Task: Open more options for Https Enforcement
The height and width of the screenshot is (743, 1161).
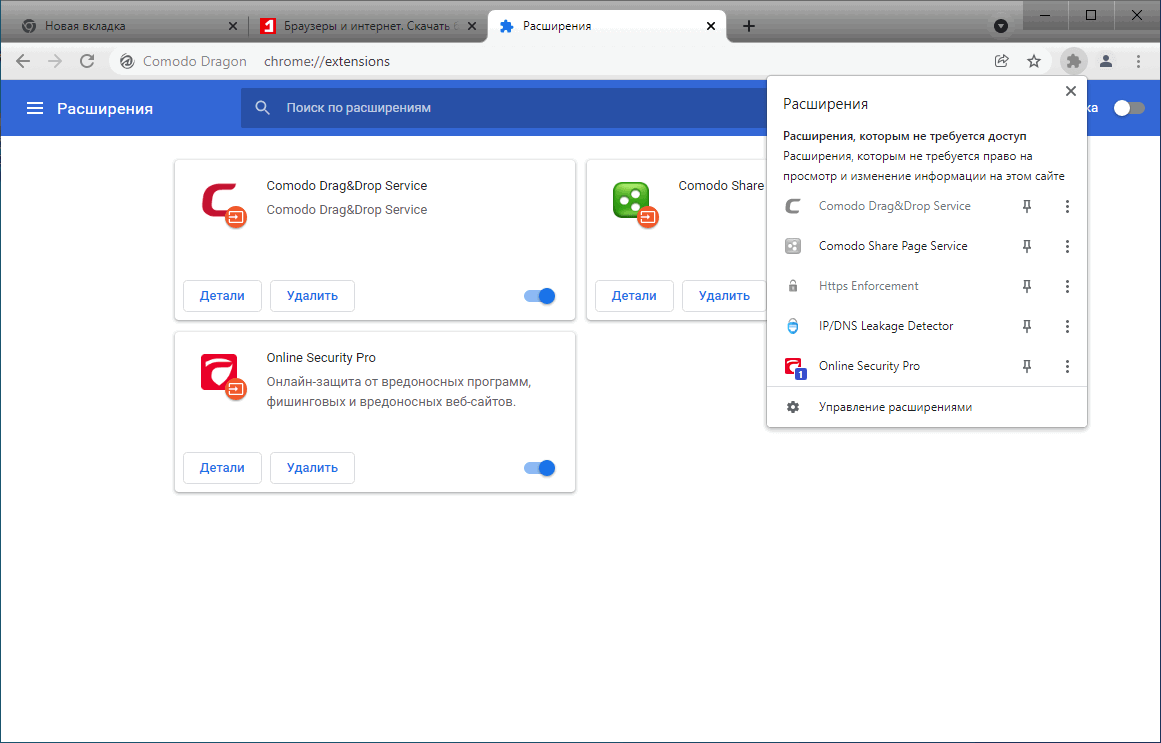Action: [1067, 287]
